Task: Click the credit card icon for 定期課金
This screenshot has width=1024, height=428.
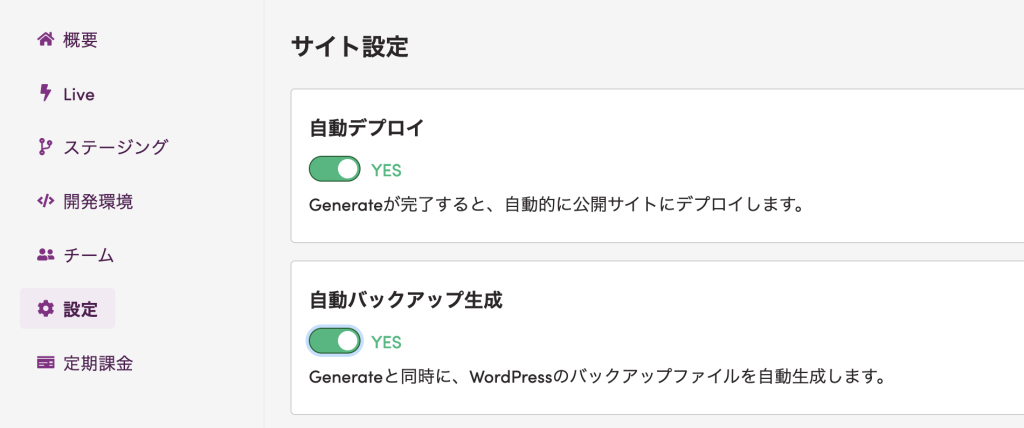Action: [x=45, y=363]
